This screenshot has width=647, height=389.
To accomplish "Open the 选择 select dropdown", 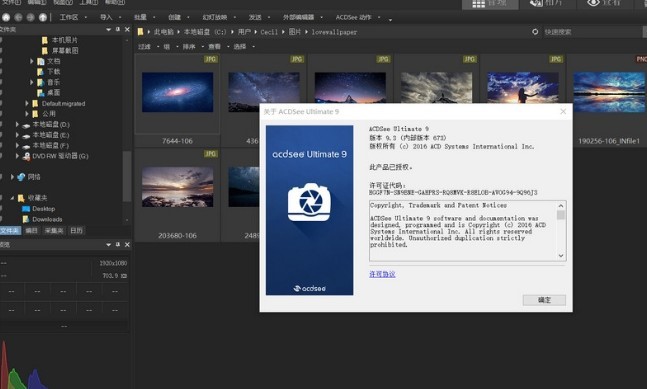I will (244, 47).
